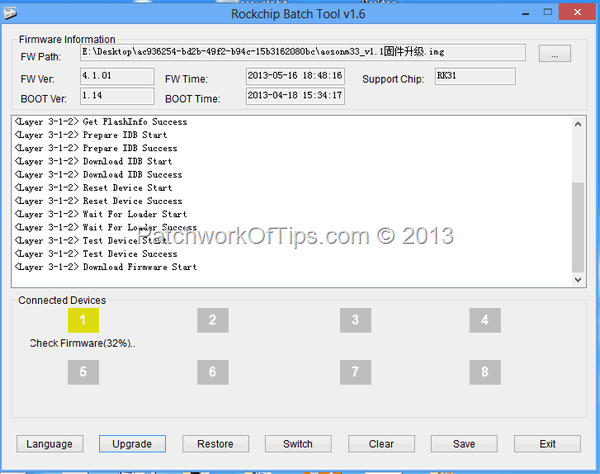The width and height of the screenshot is (600, 474).
Task: Select connected device slot 5
Action: coord(83,372)
